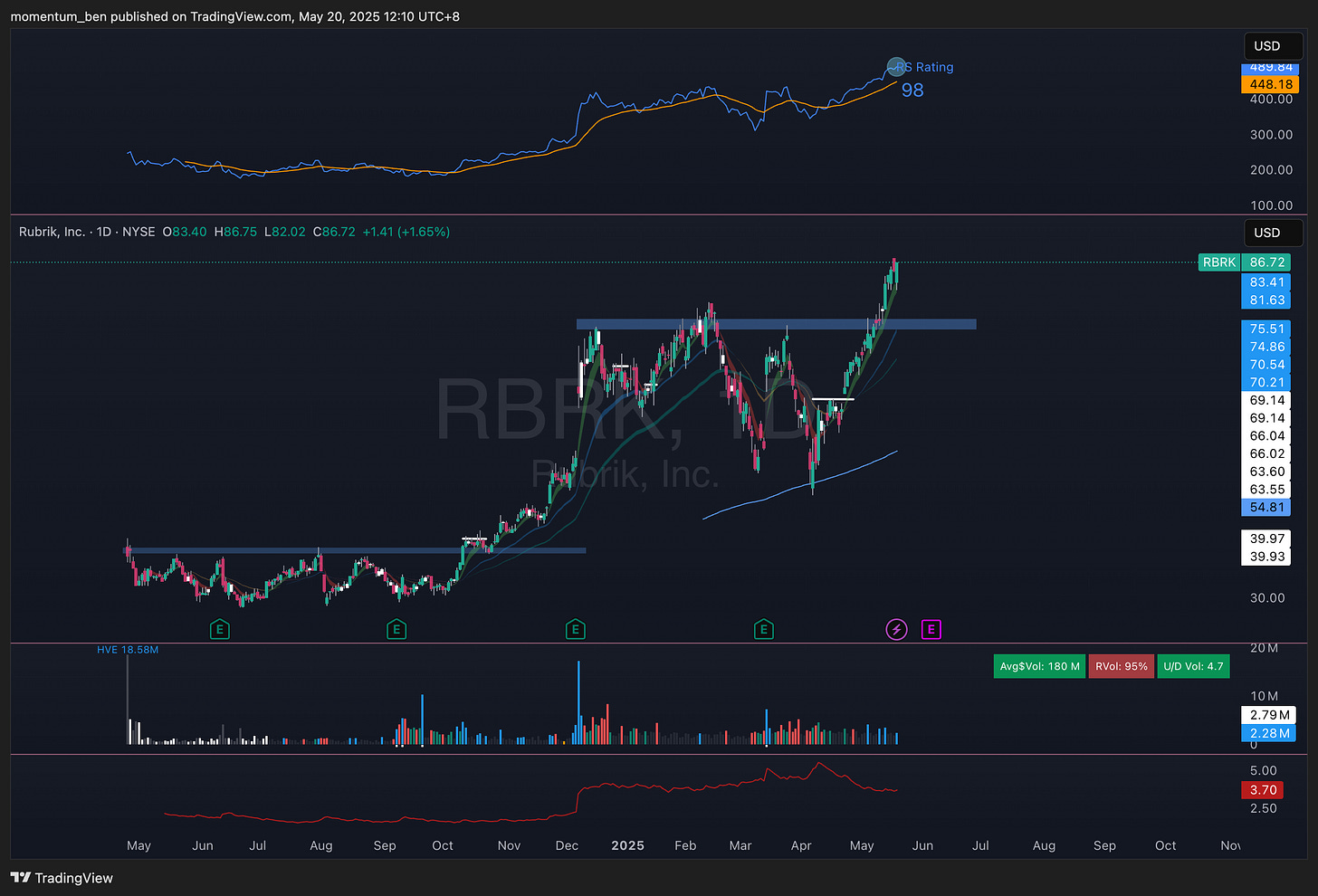
Task: Click the HVE 18.58M volume label
Action: pos(128,650)
